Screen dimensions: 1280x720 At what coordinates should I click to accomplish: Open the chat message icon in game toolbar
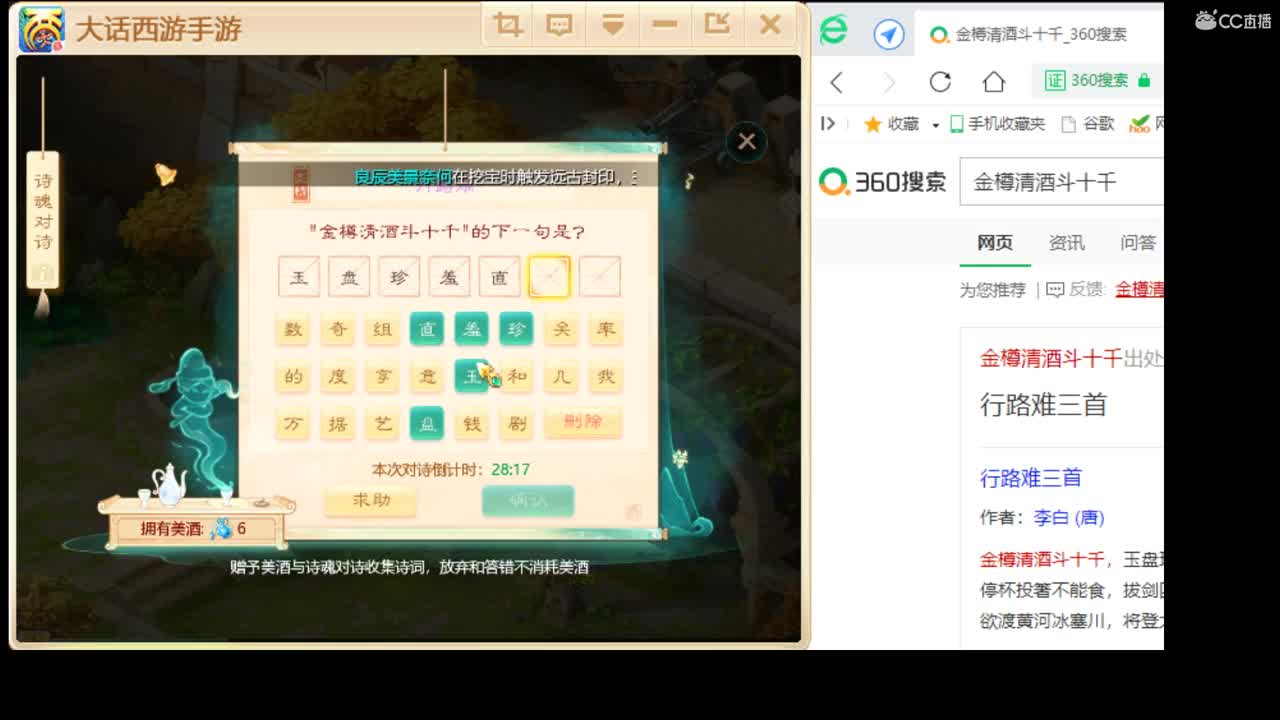tap(560, 25)
